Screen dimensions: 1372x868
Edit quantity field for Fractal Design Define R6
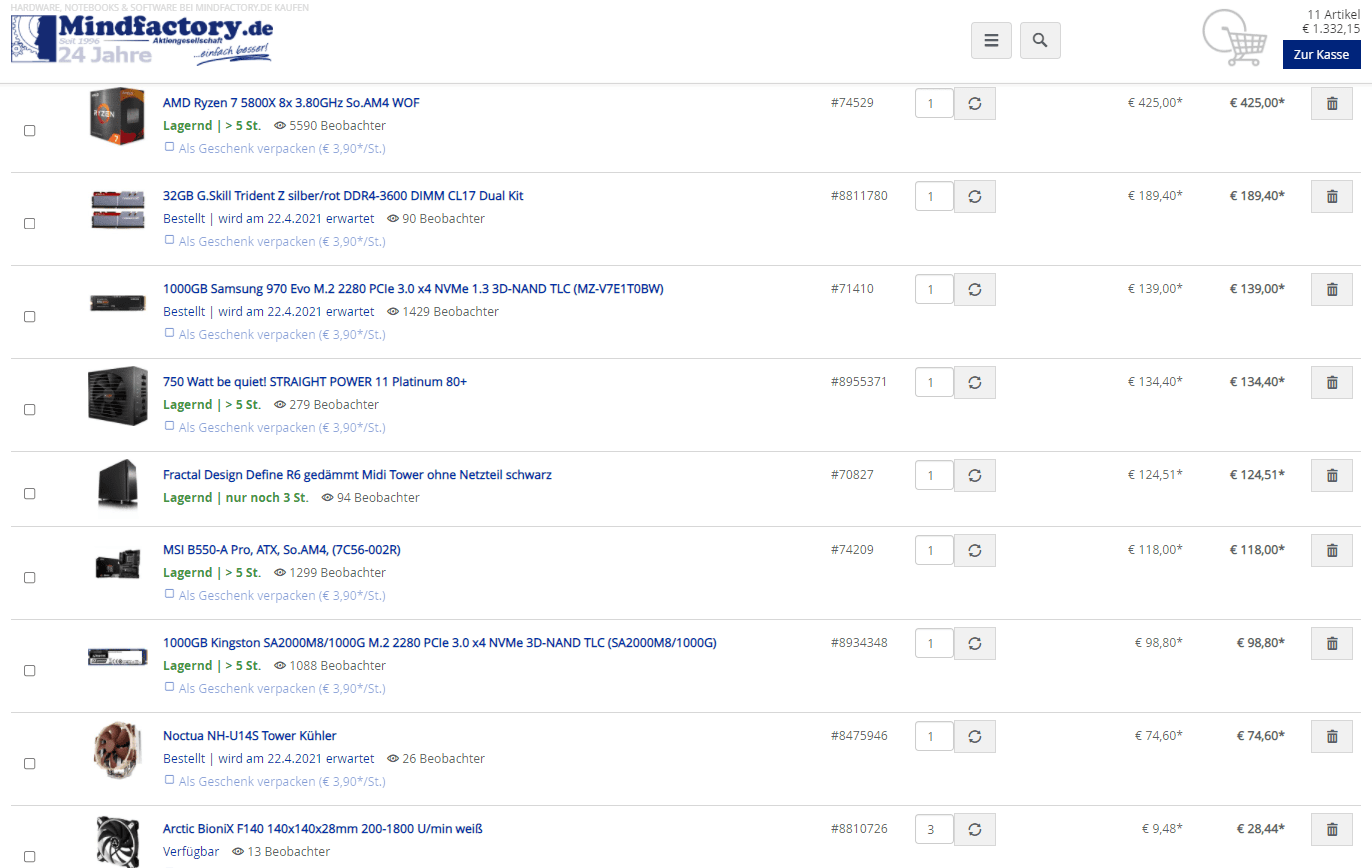pyautogui.click(x=934, y=475)
